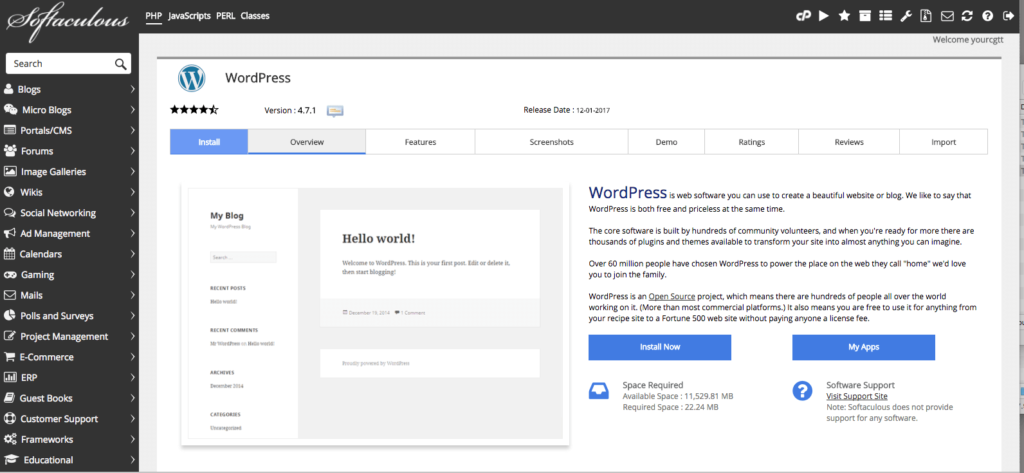Open the wrench settings icon

[906, 16]
